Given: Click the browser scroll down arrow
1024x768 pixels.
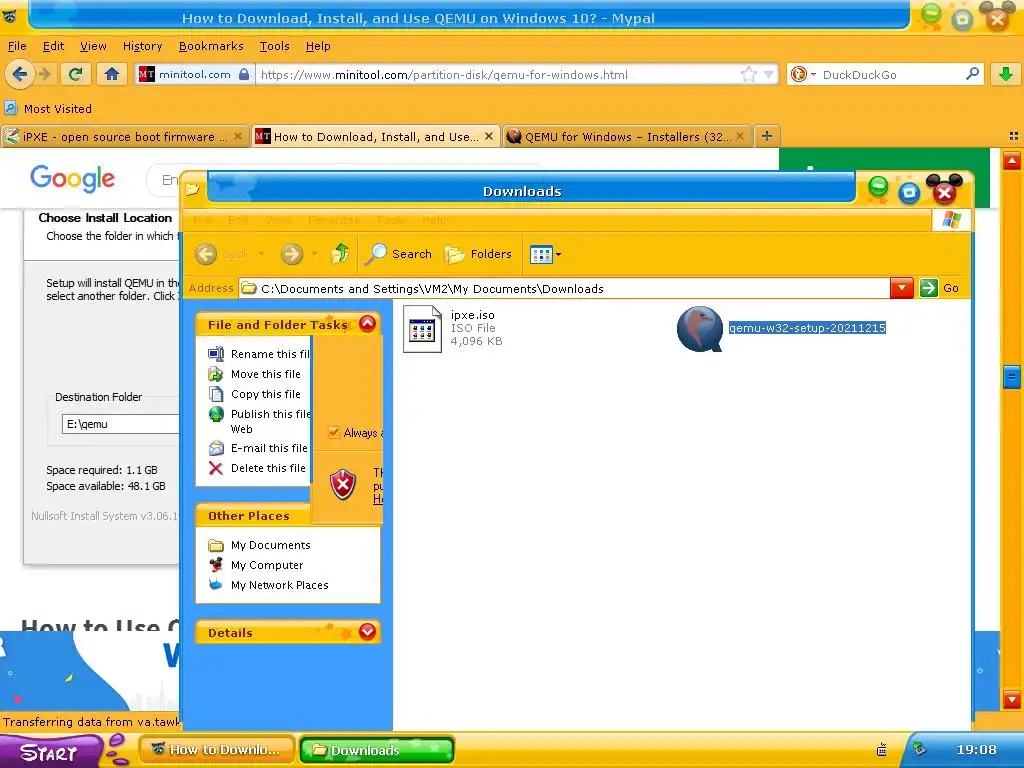Looking at the screenshot, I should (1012, 699).
